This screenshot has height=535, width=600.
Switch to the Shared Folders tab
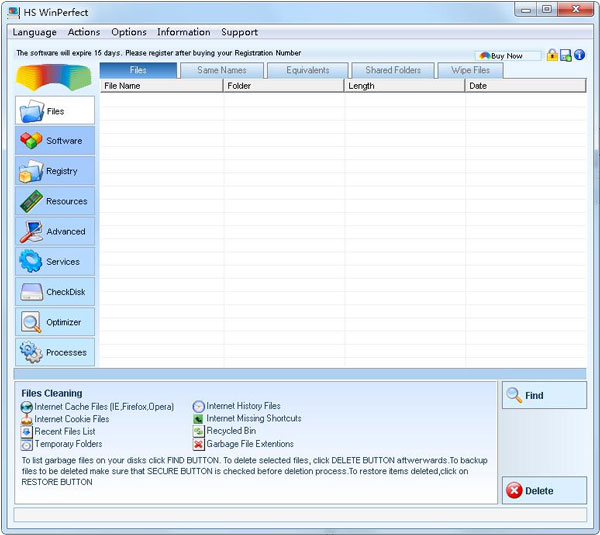tap(393, 70)
